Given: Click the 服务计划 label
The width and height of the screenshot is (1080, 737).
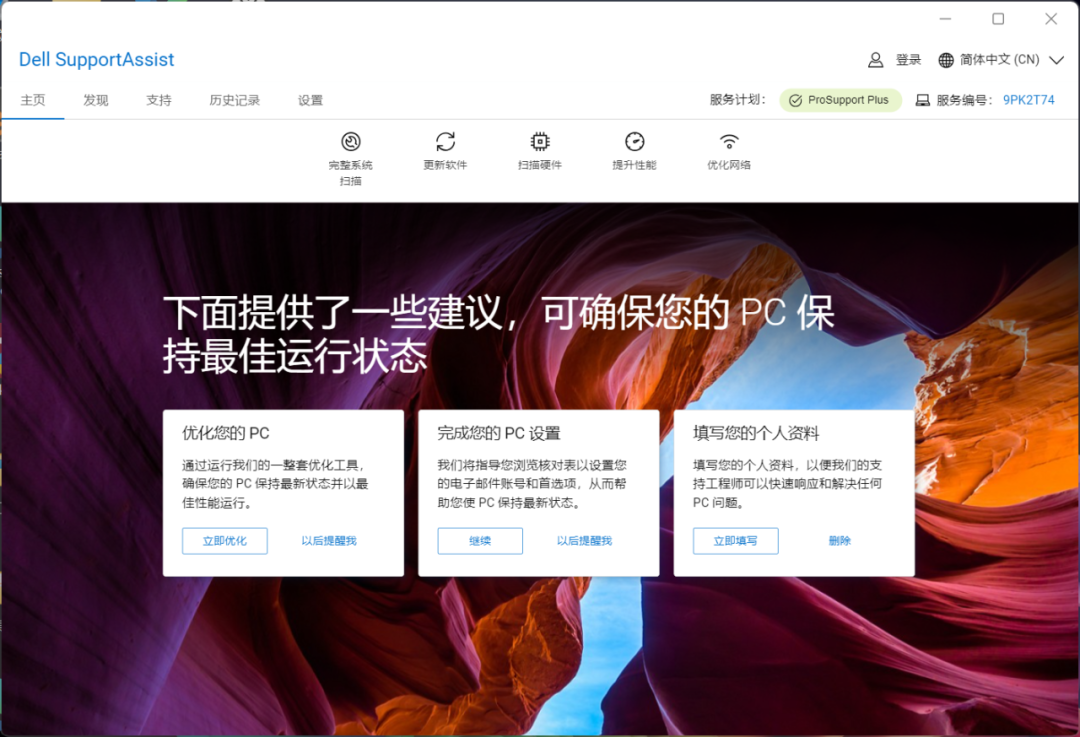Looking at the screenshot, I should [x=737, y=101].
